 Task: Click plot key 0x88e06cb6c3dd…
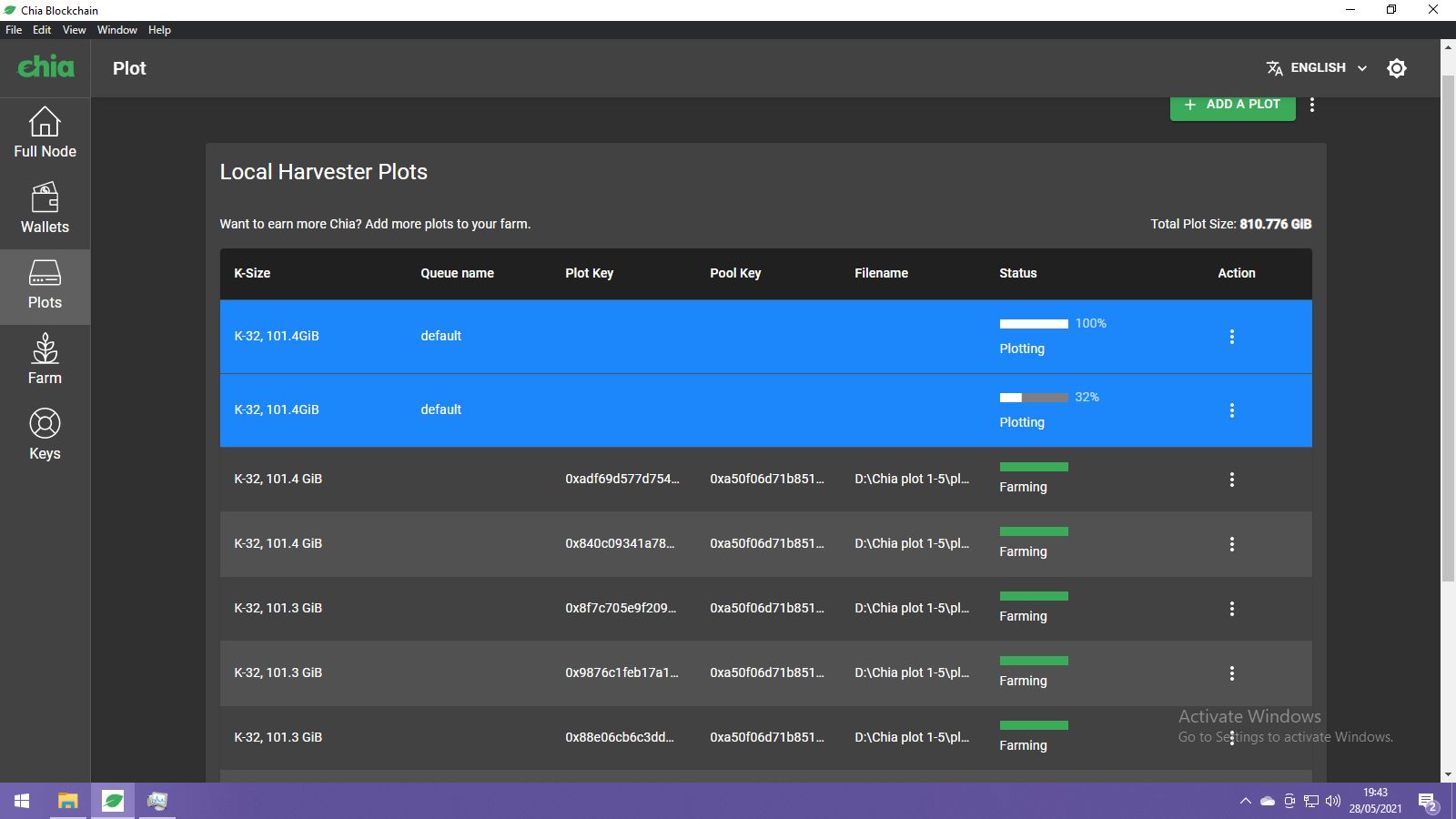pos(620,737)
